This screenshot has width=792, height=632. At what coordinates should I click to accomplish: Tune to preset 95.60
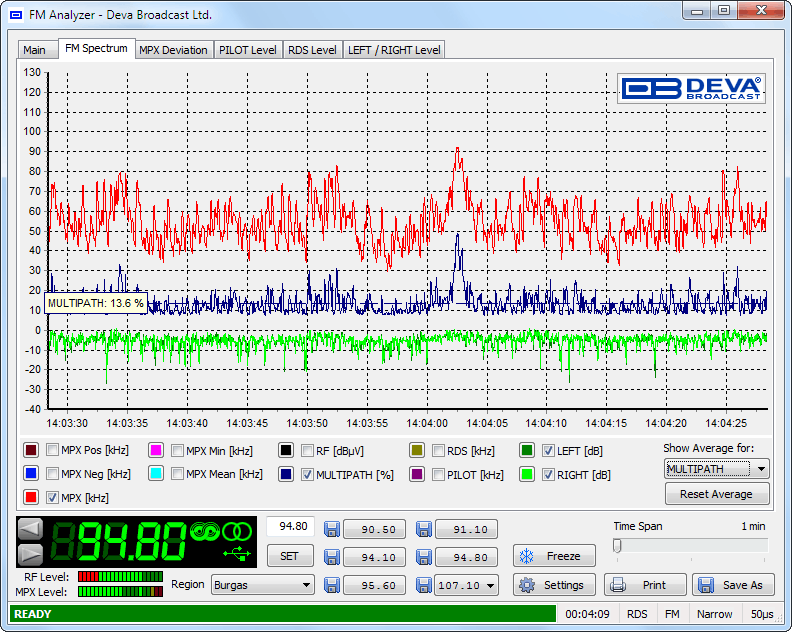374,585
